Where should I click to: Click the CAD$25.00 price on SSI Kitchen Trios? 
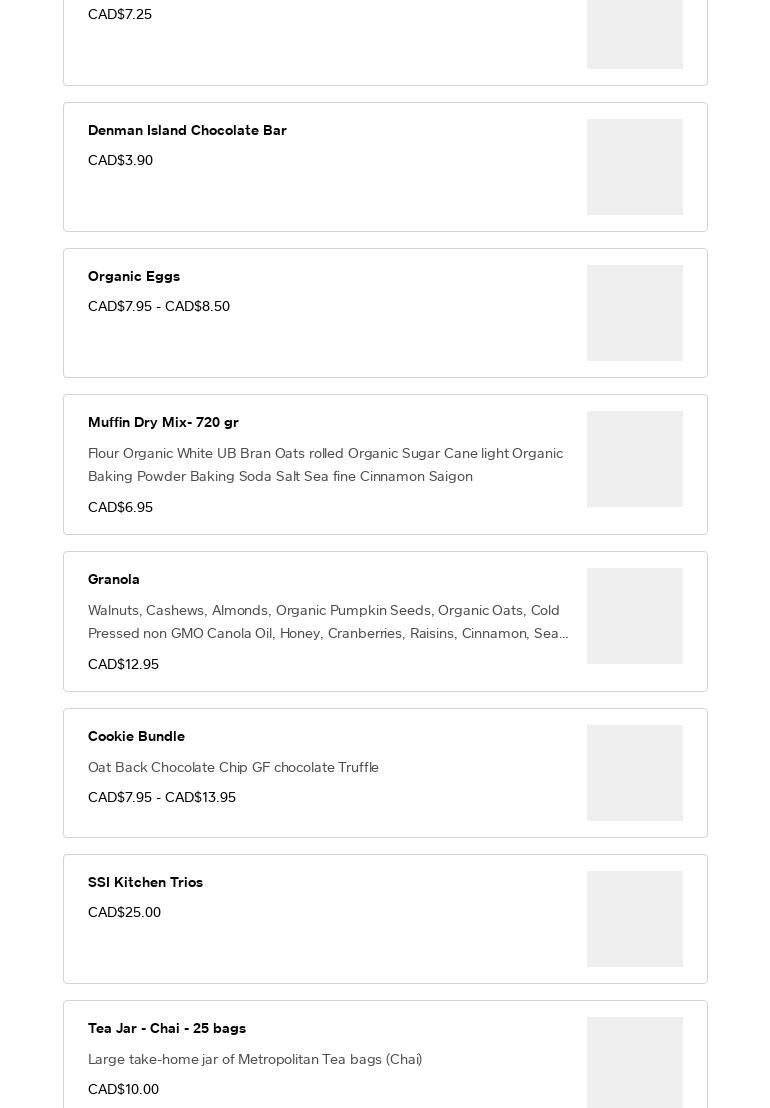(x=124, y=913)
